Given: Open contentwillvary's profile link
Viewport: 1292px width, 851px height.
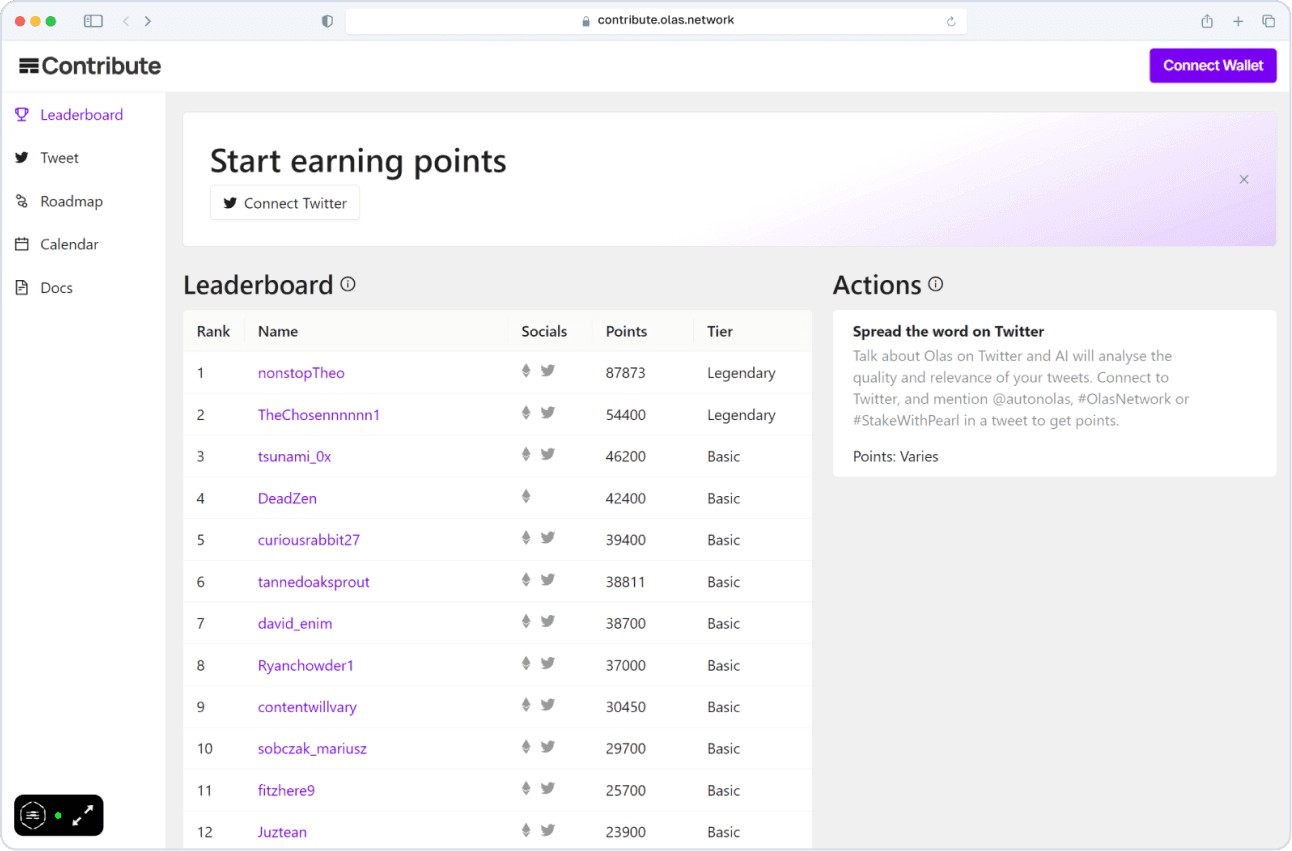Looking at the screenshot, I should 307,707.
